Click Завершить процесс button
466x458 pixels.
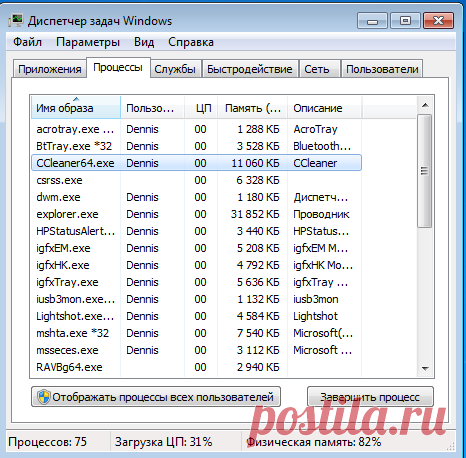coord(370,397)
